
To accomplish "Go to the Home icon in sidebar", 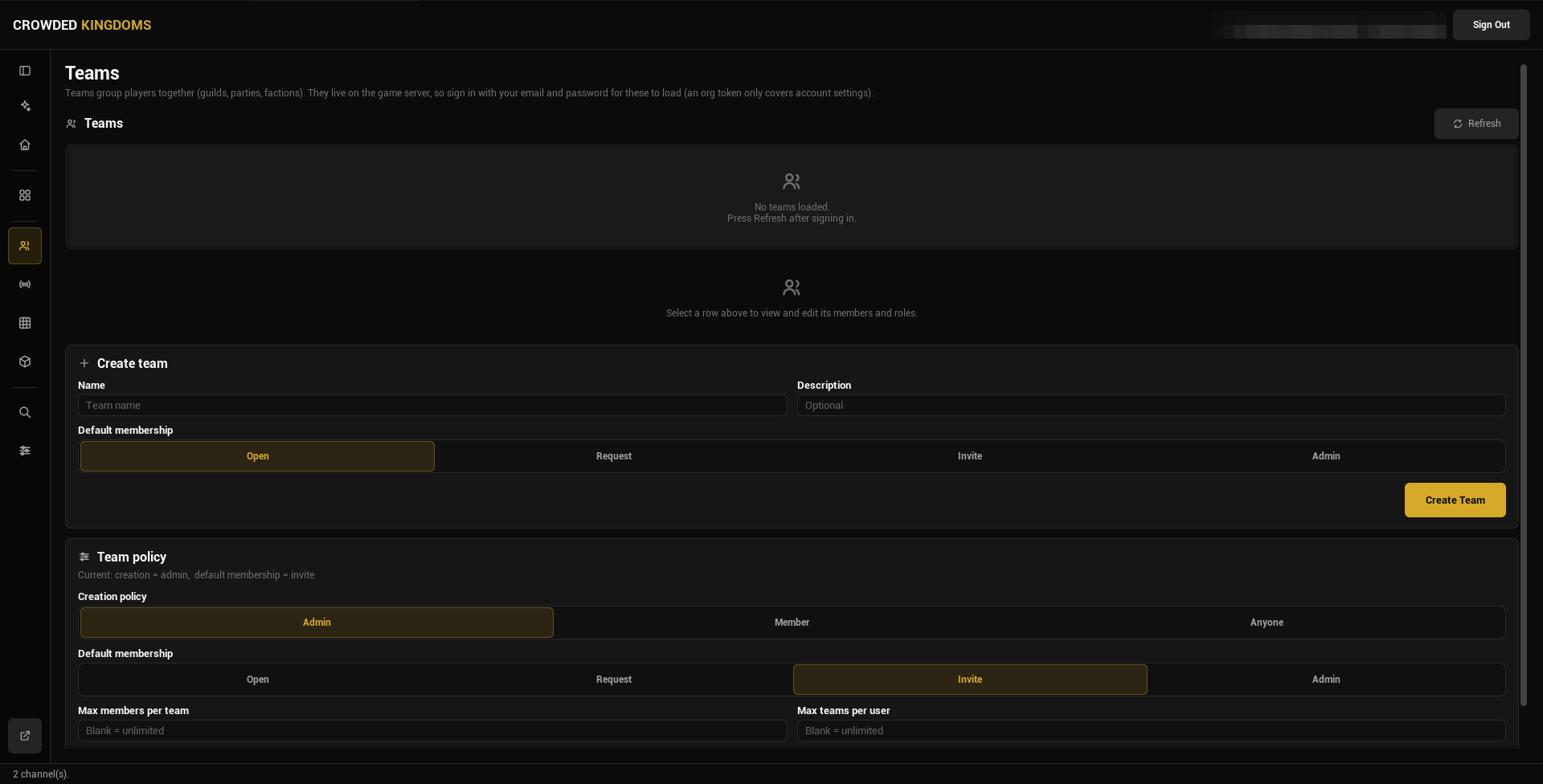I will 25,145.
